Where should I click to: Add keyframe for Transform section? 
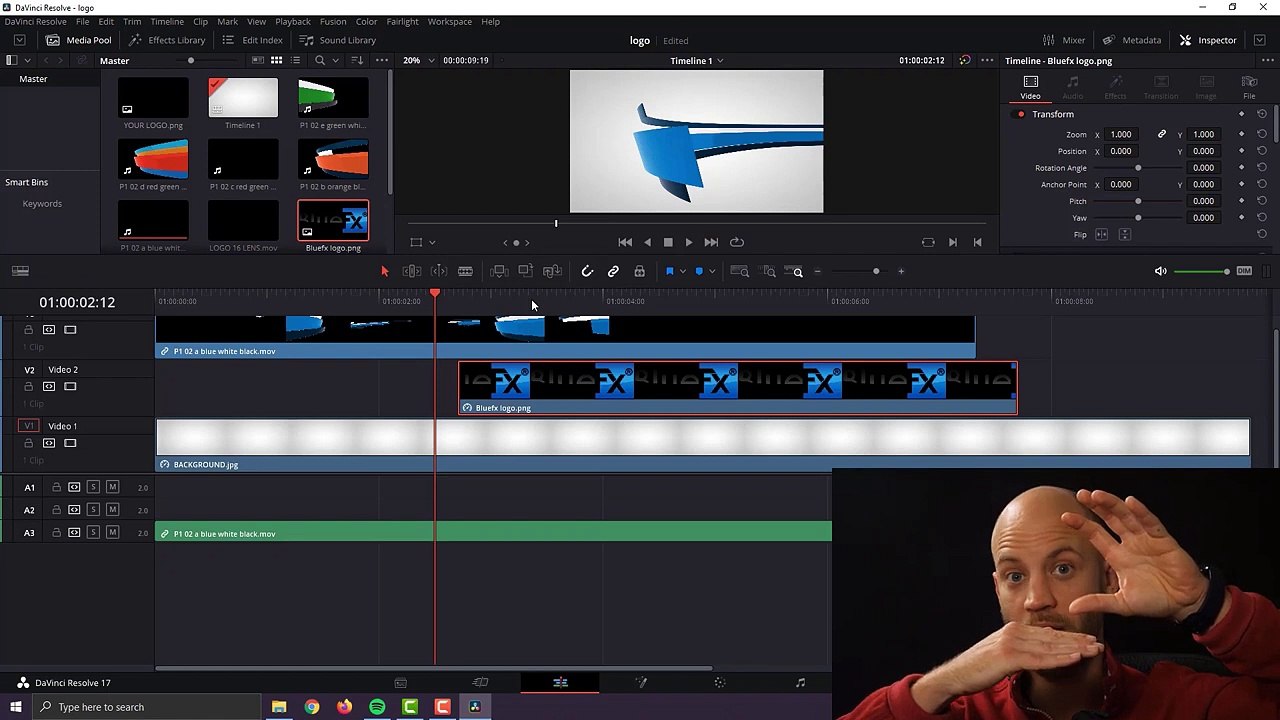[x=1242, y=114]
